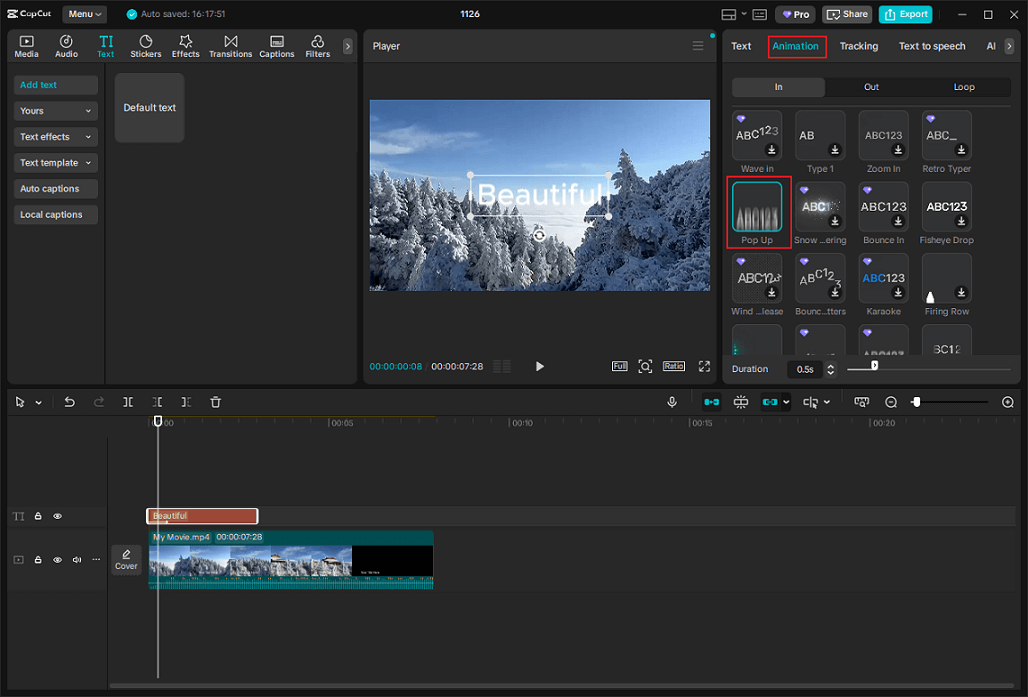Select the Stickers panel icon
Viewport: 1028px width, 697px height.
145,45
